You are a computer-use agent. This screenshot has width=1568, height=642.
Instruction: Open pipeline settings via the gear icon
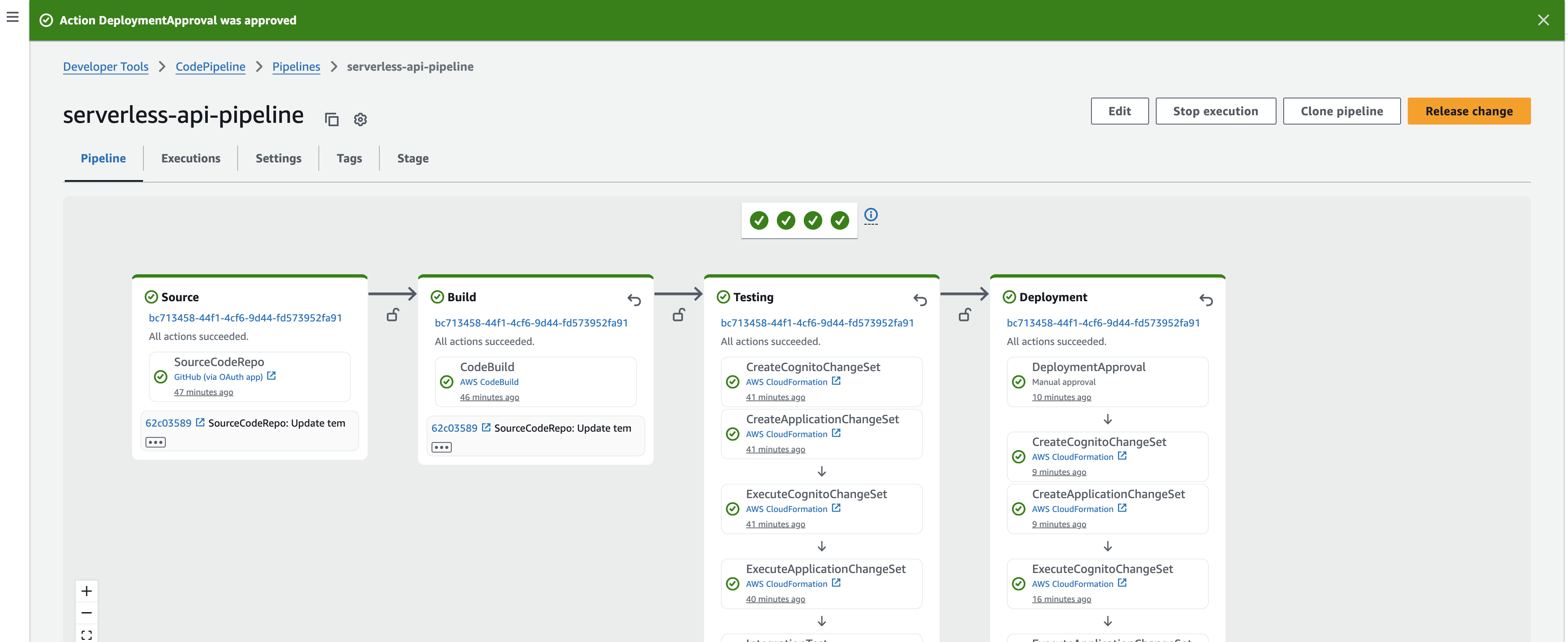click(360, 119)
